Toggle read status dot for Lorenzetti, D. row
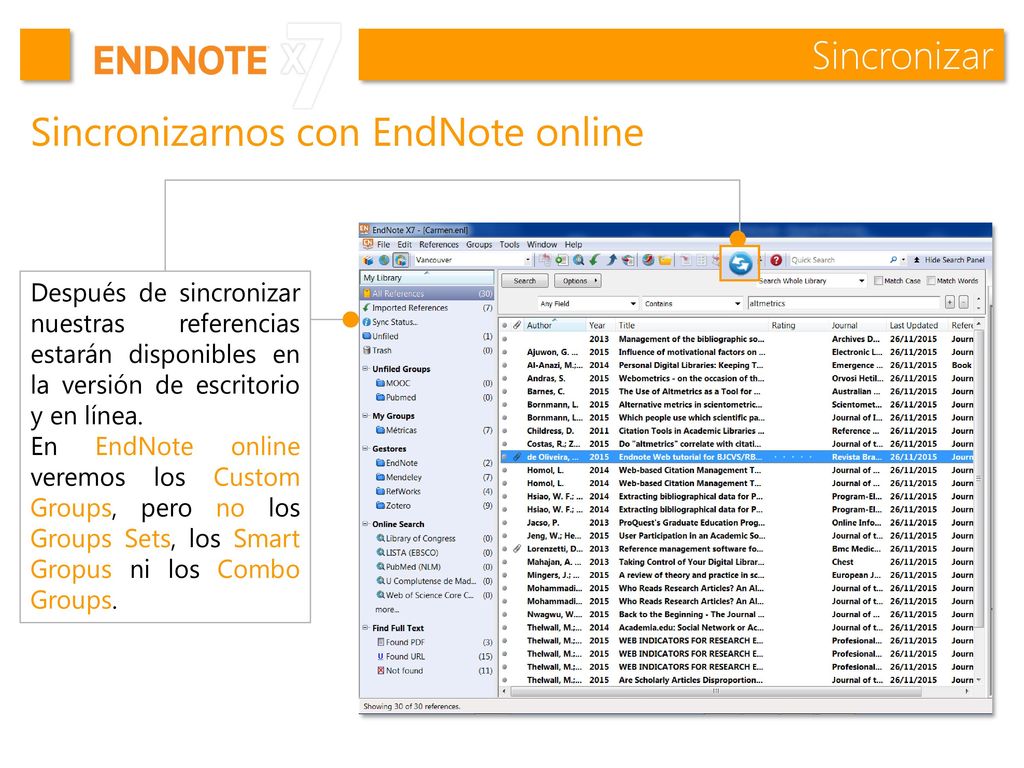This screenshot has height=768, width=1024. (505, 549)
